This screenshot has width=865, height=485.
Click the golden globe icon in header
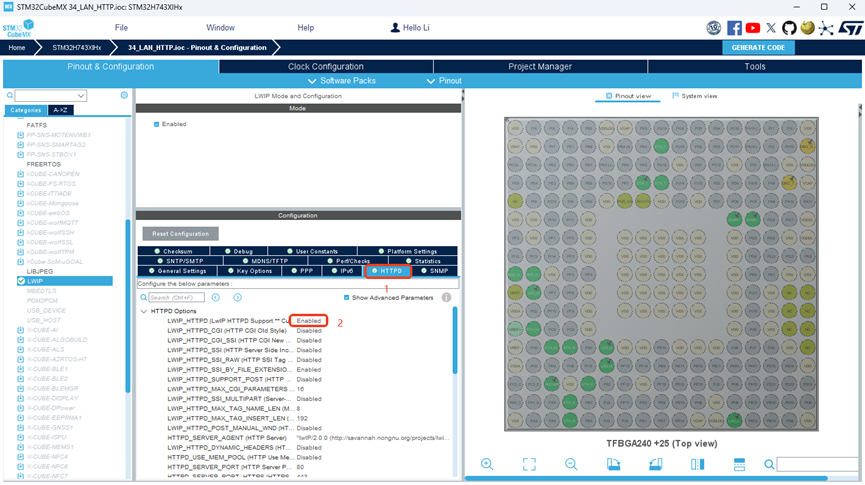pyautogui.click(x=807, y=28)
